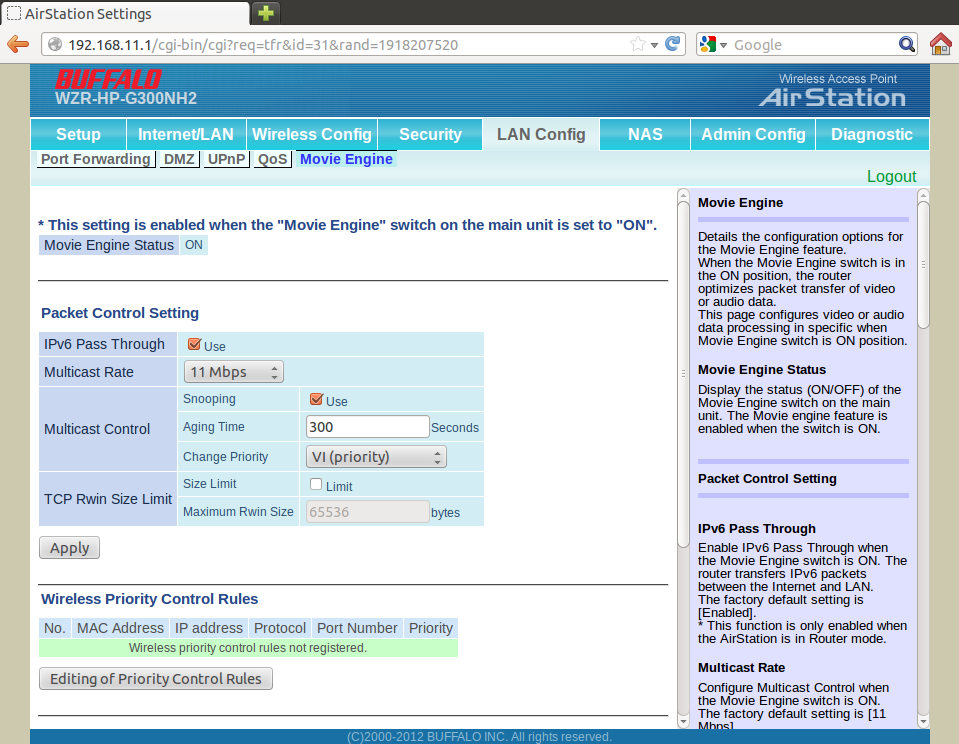
Task: Click the Google search engine icon
Action: pos(709,45)
